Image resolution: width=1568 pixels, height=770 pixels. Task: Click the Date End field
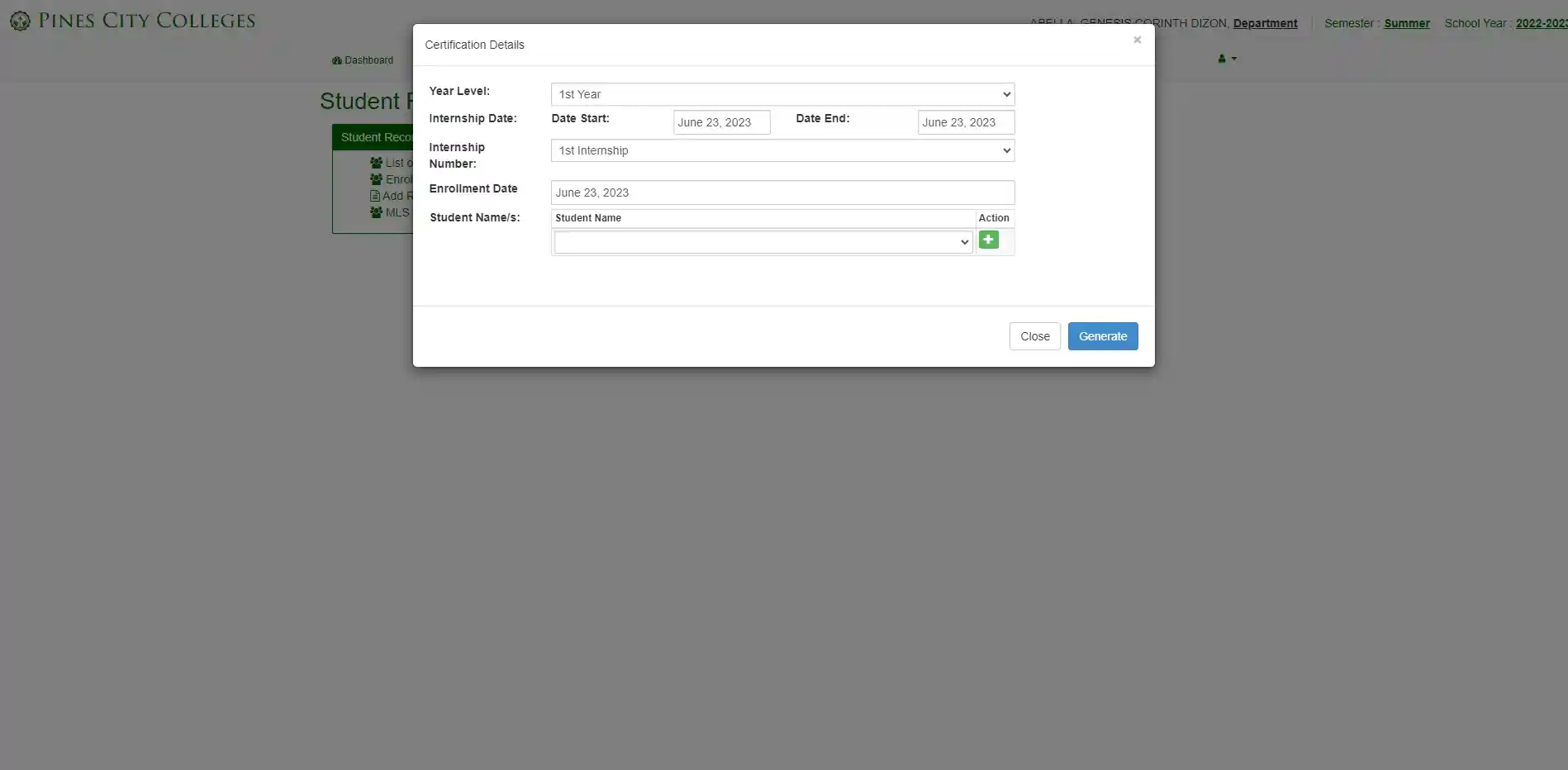[x=966, y=122]
